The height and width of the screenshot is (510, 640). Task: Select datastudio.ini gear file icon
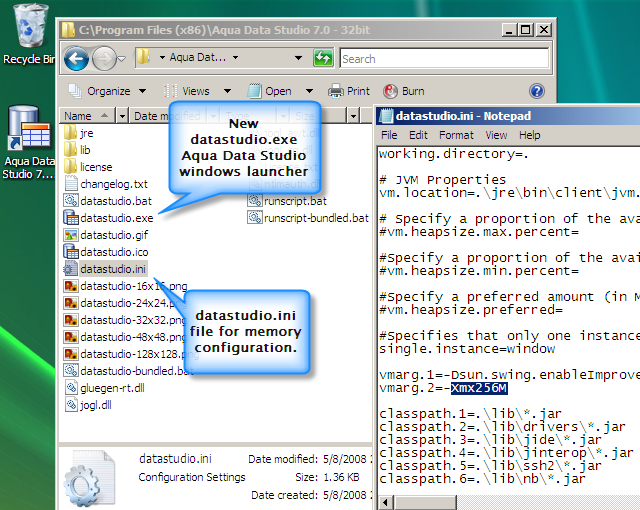[71, 269]
